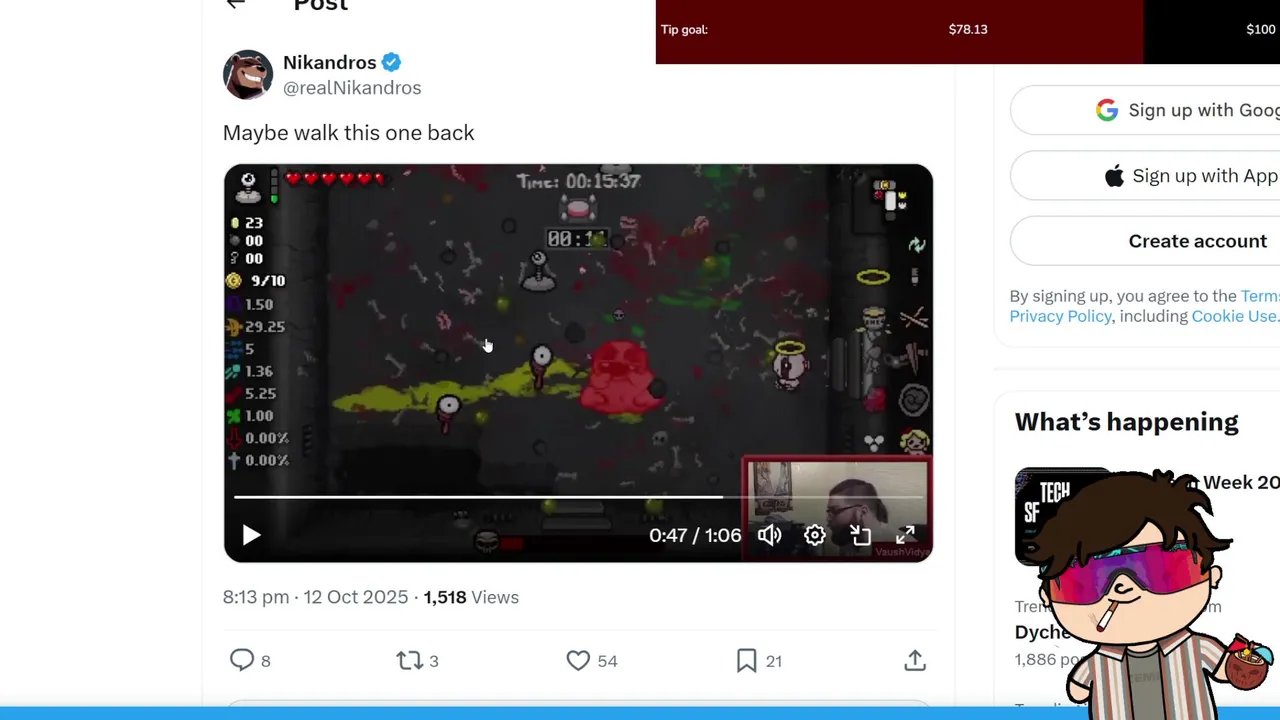The width and height of the screenshot is (1280, 720).
Task: Play the video in the post
Action: click(251, 535)
